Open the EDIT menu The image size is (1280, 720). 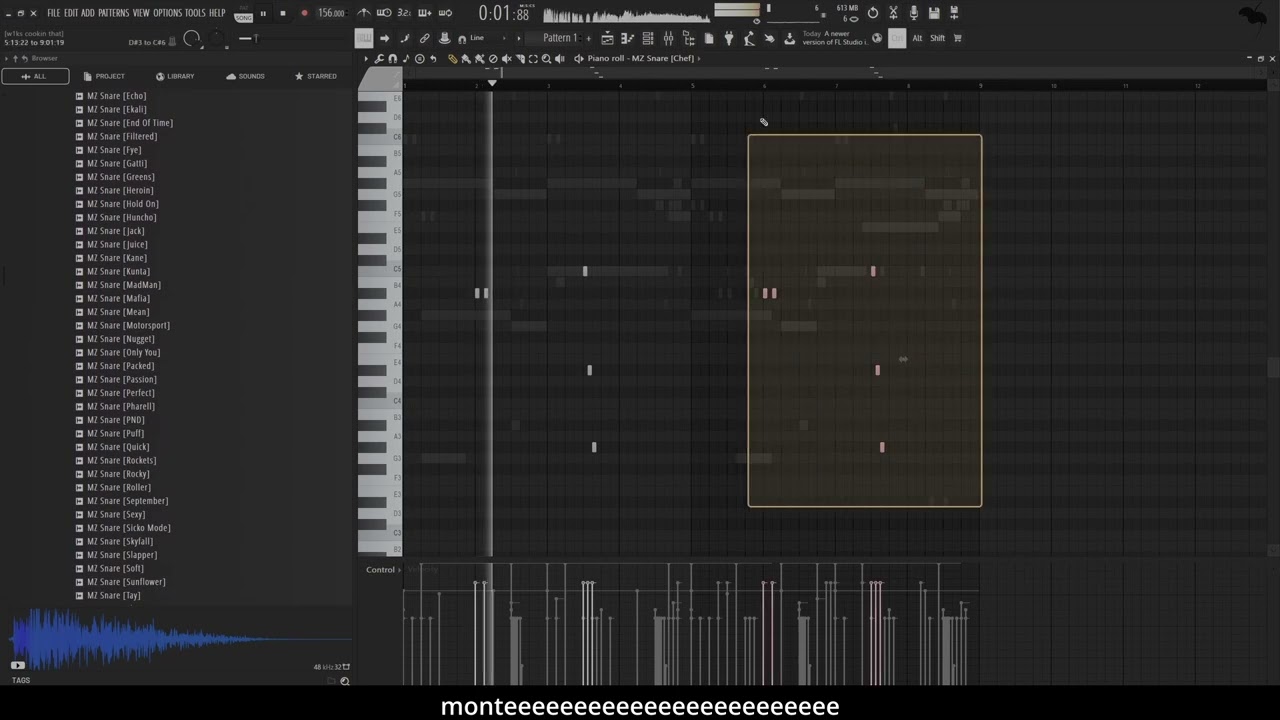click(71, 13)
